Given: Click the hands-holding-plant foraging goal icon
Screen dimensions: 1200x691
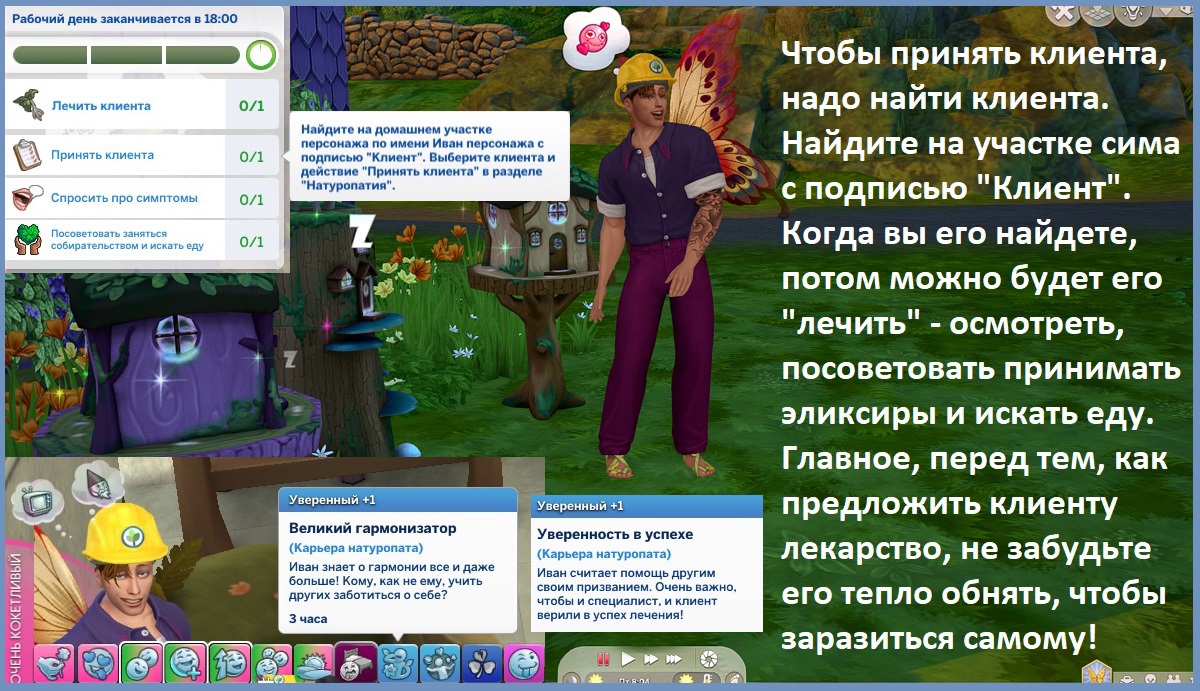Looking at the screenshot, I should coord(28,240).
